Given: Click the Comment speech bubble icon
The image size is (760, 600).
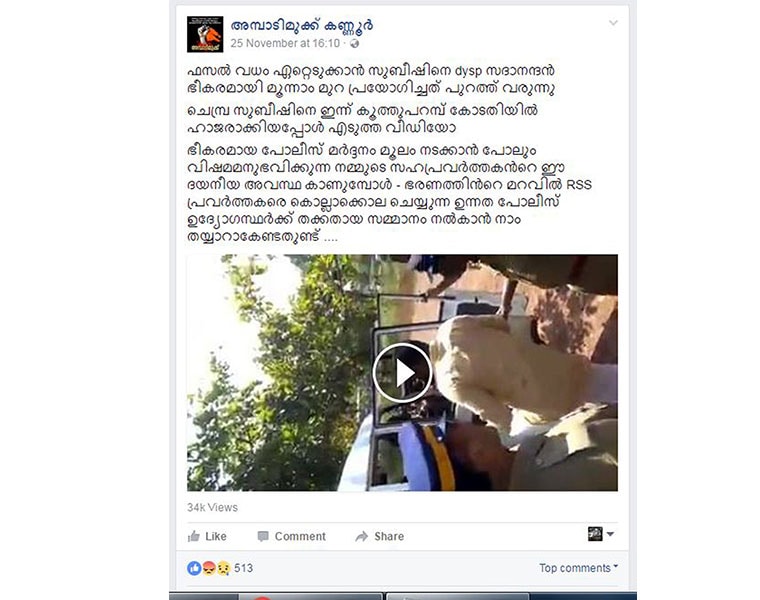Looking at the screenshot, I should [263, 536].
